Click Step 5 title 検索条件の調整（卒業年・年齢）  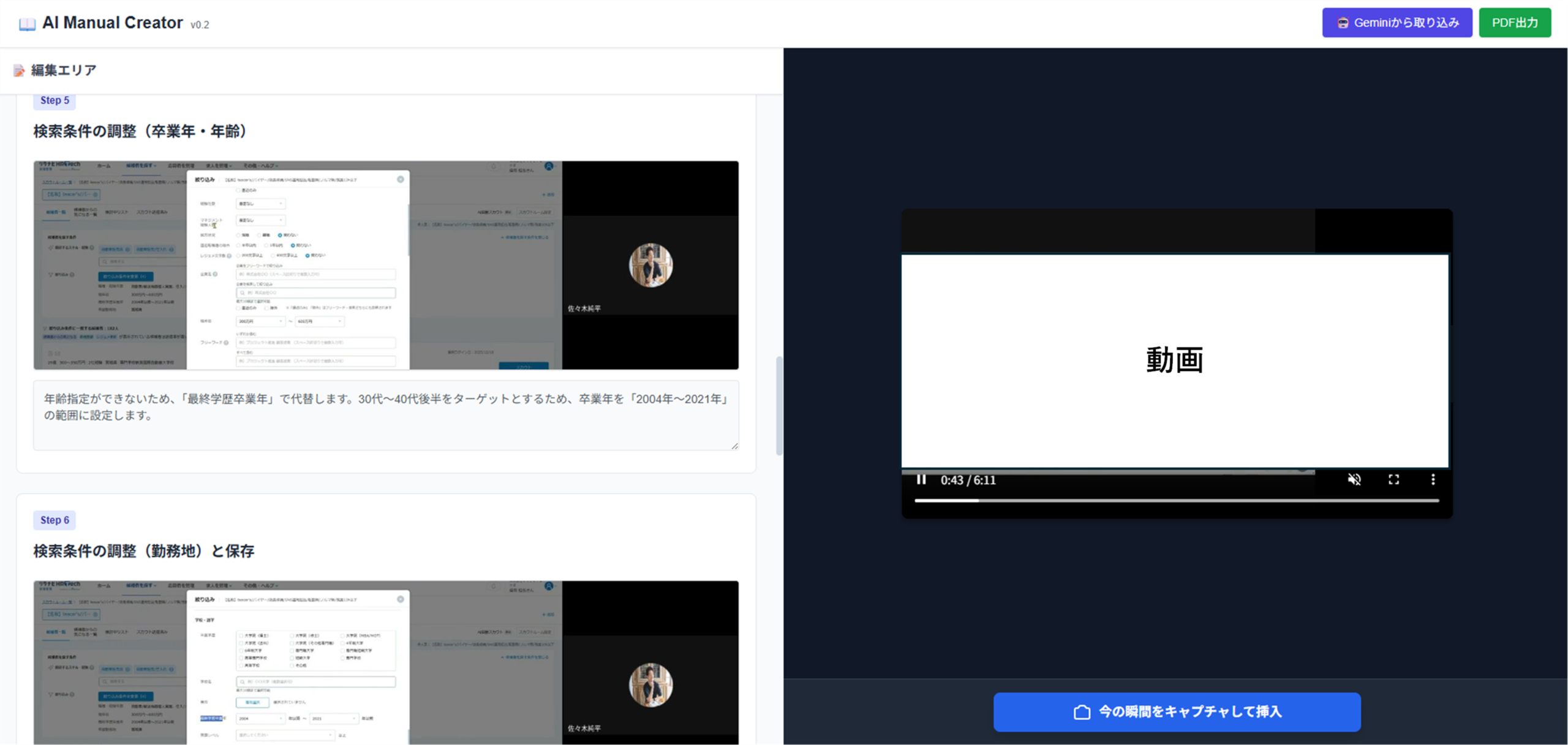(140, 132)
